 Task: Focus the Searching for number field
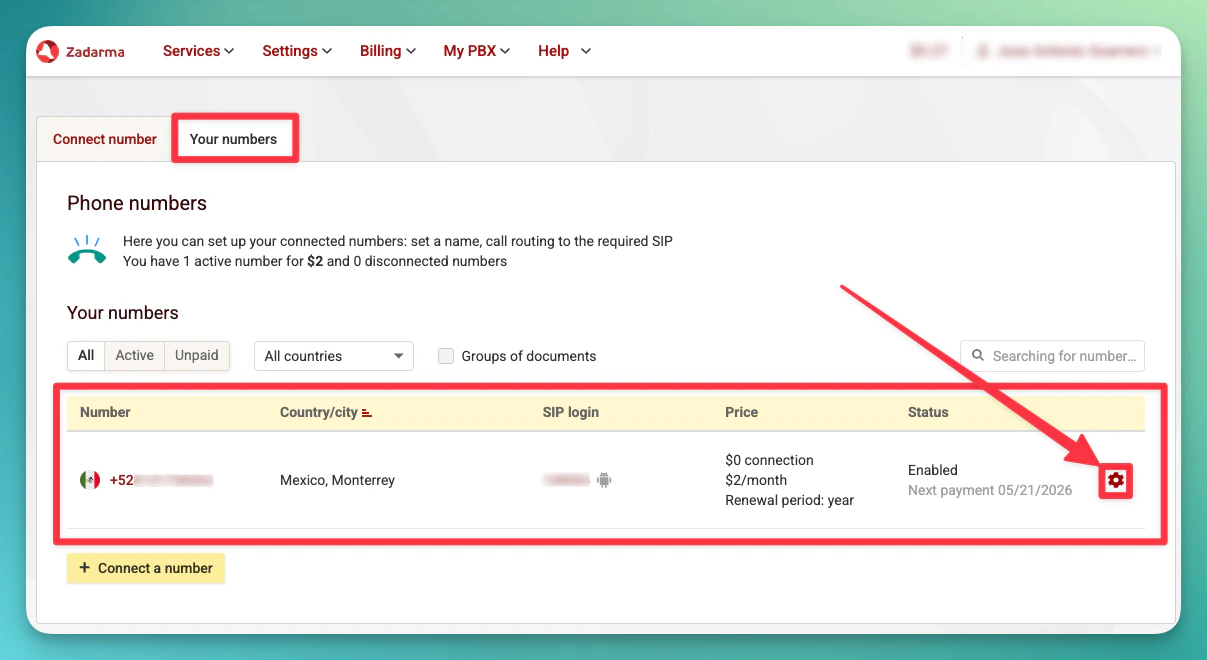pyautogui.click(x=1052, y=356)
